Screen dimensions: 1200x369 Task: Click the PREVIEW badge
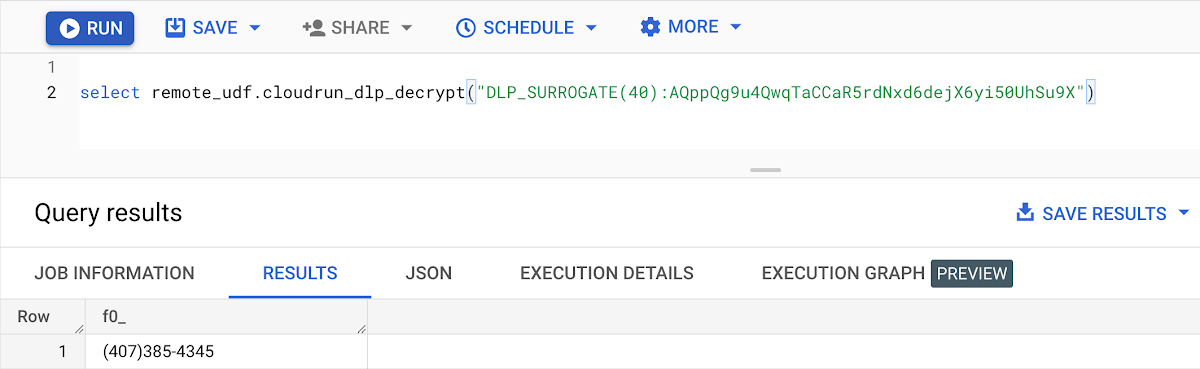click(x=971, y=273)
